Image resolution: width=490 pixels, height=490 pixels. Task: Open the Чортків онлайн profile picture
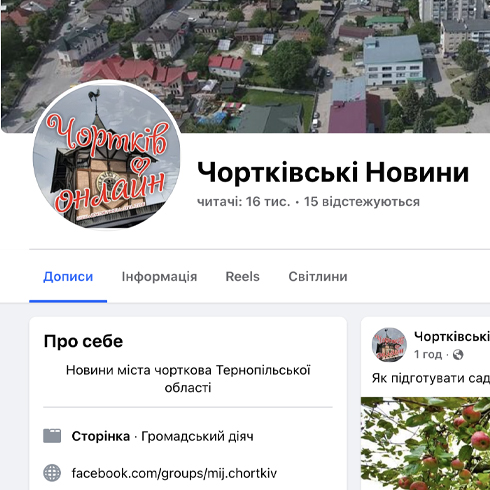107,155
